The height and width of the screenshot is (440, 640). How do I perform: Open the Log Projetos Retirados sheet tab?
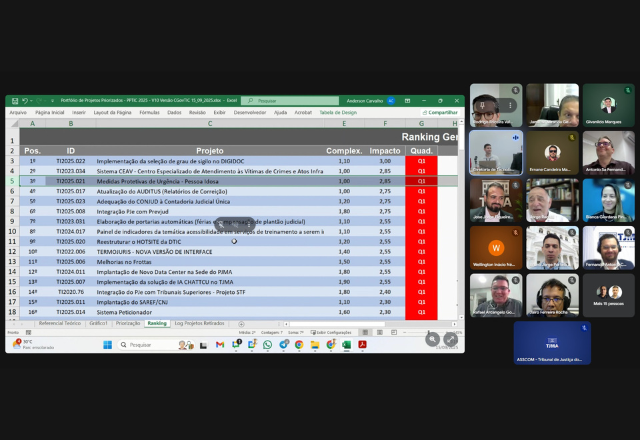coord(198,324)
